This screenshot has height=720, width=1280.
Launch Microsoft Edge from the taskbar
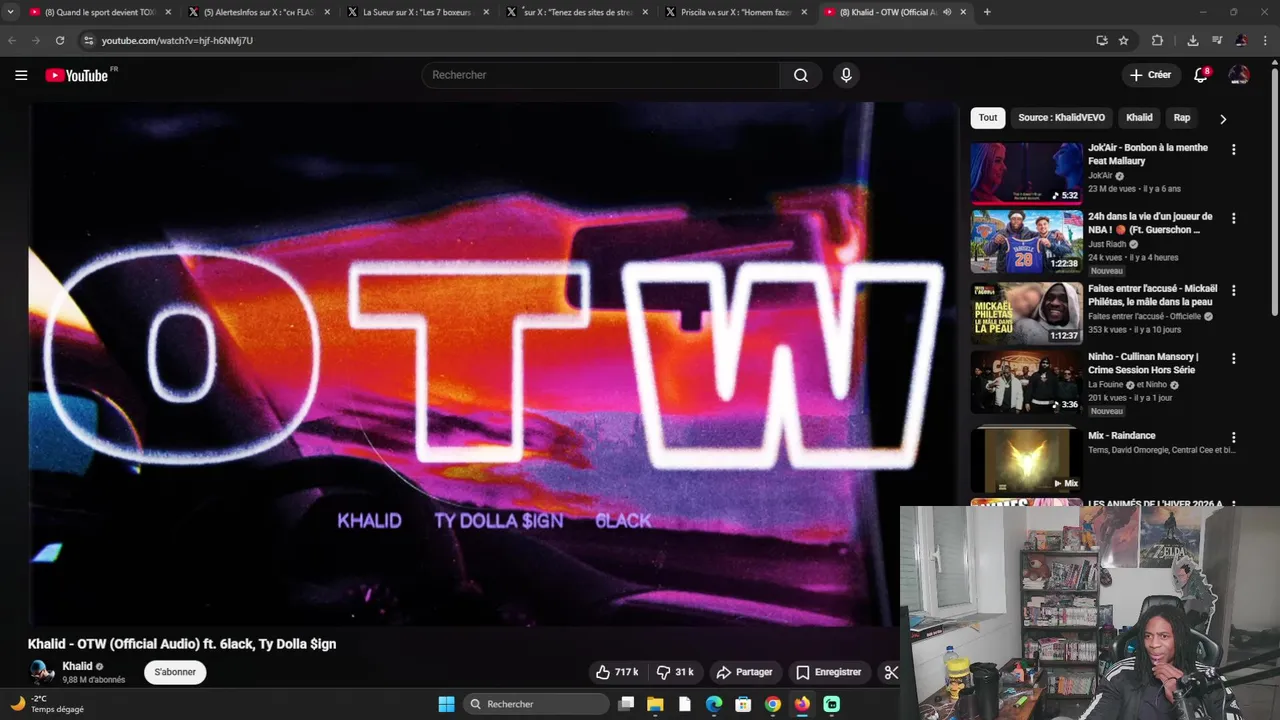pos(714,704)
